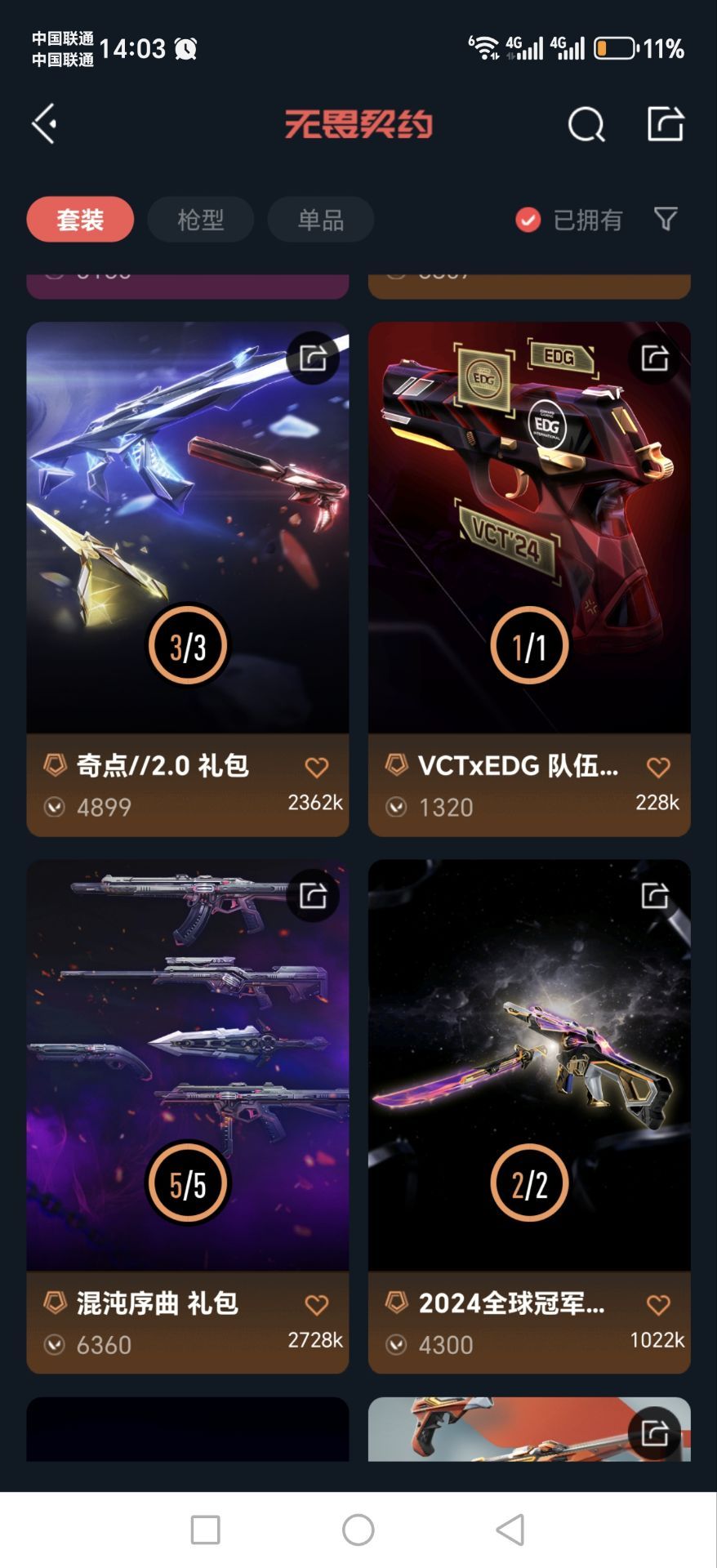717x1568 pixels.
Task: Tap the Android home circle button
Action: 358,1530
